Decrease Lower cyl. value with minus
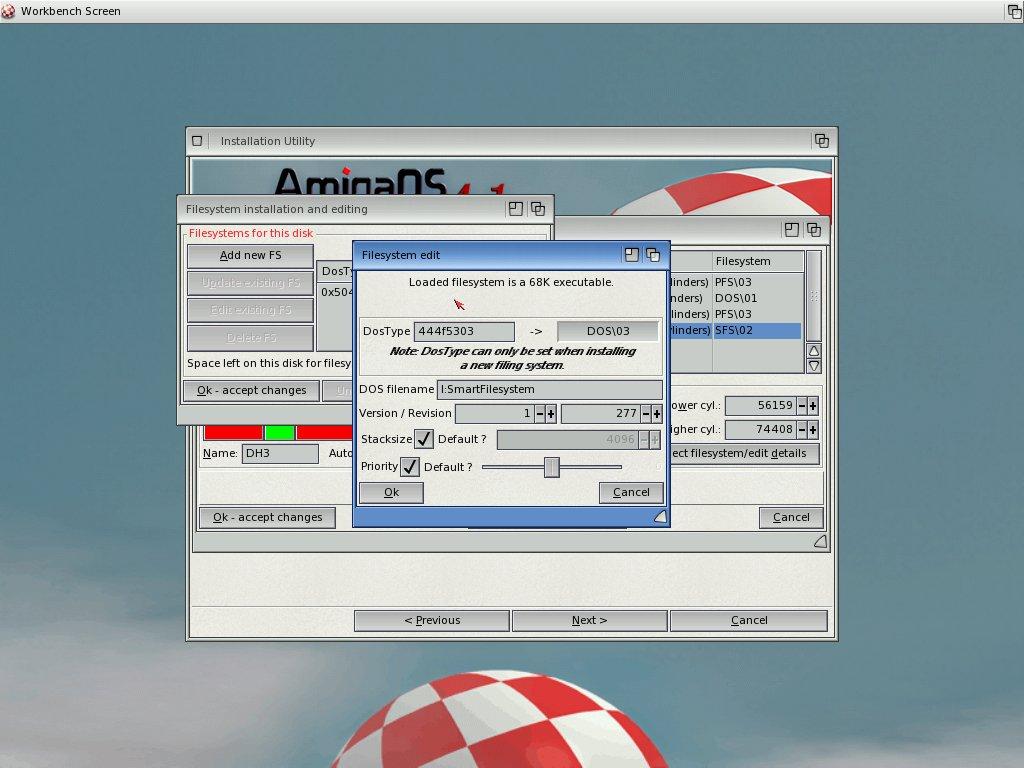 point(802,406)
